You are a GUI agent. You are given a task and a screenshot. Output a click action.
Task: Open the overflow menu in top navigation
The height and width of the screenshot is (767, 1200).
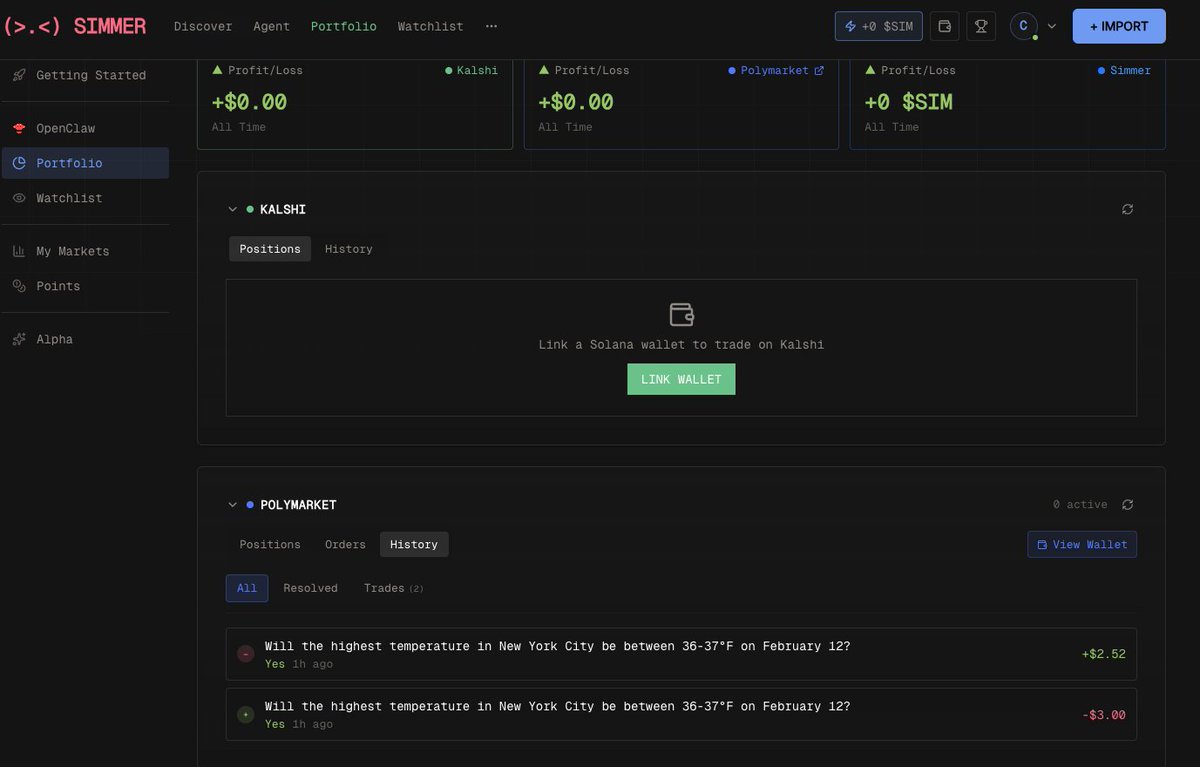pos(491,26)
